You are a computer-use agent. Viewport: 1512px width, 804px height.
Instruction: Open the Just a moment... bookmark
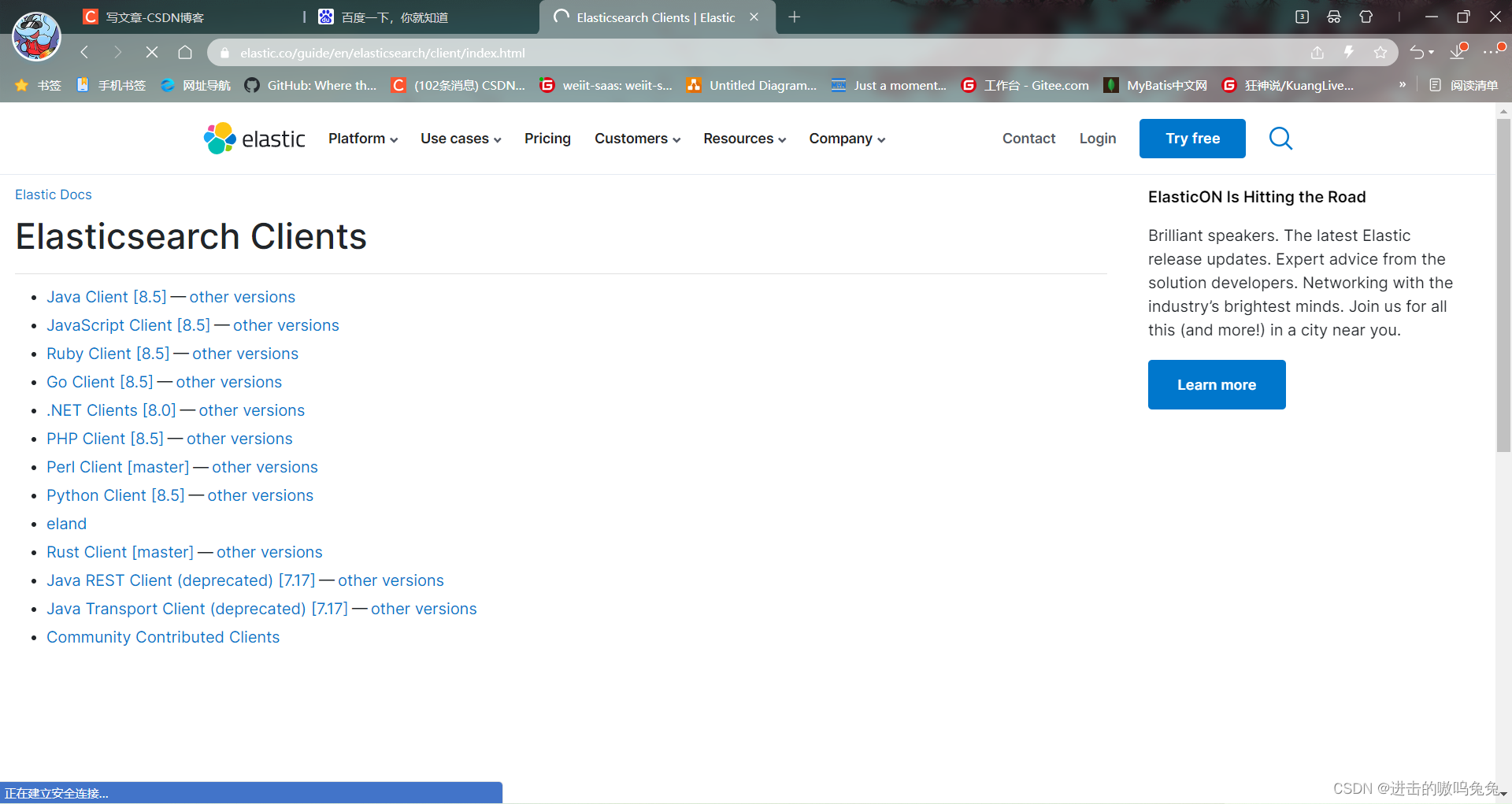889,85
